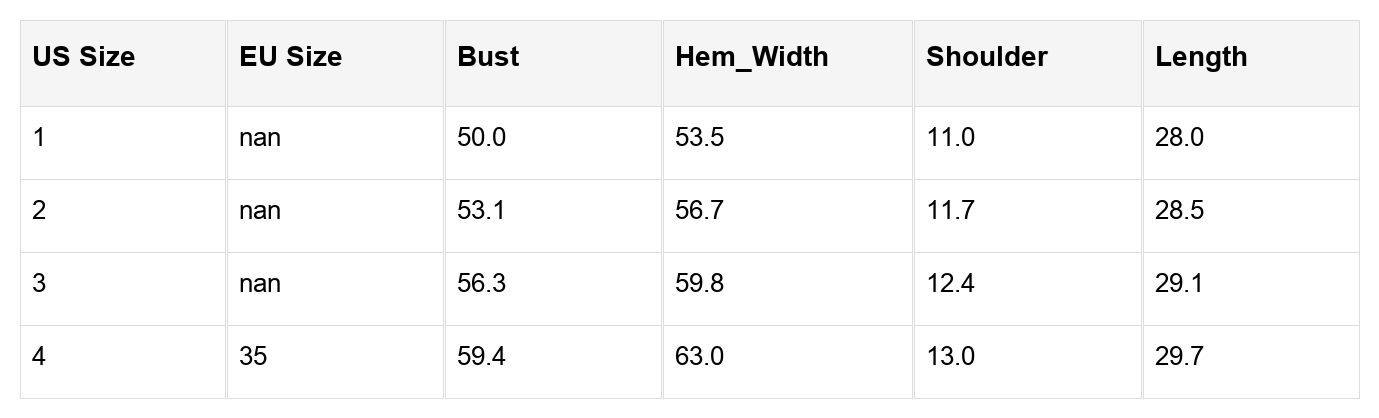Click Length value 29.1

point(1250,289)
